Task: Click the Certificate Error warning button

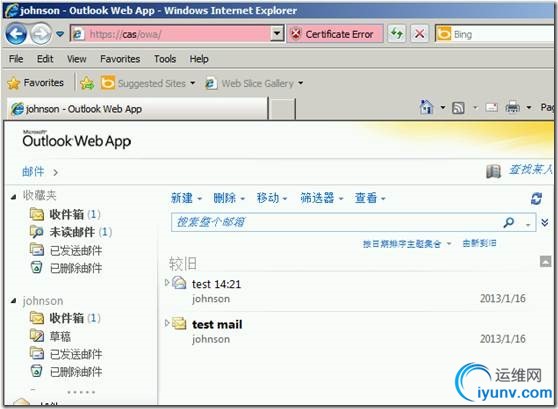Action: point(335,34)
